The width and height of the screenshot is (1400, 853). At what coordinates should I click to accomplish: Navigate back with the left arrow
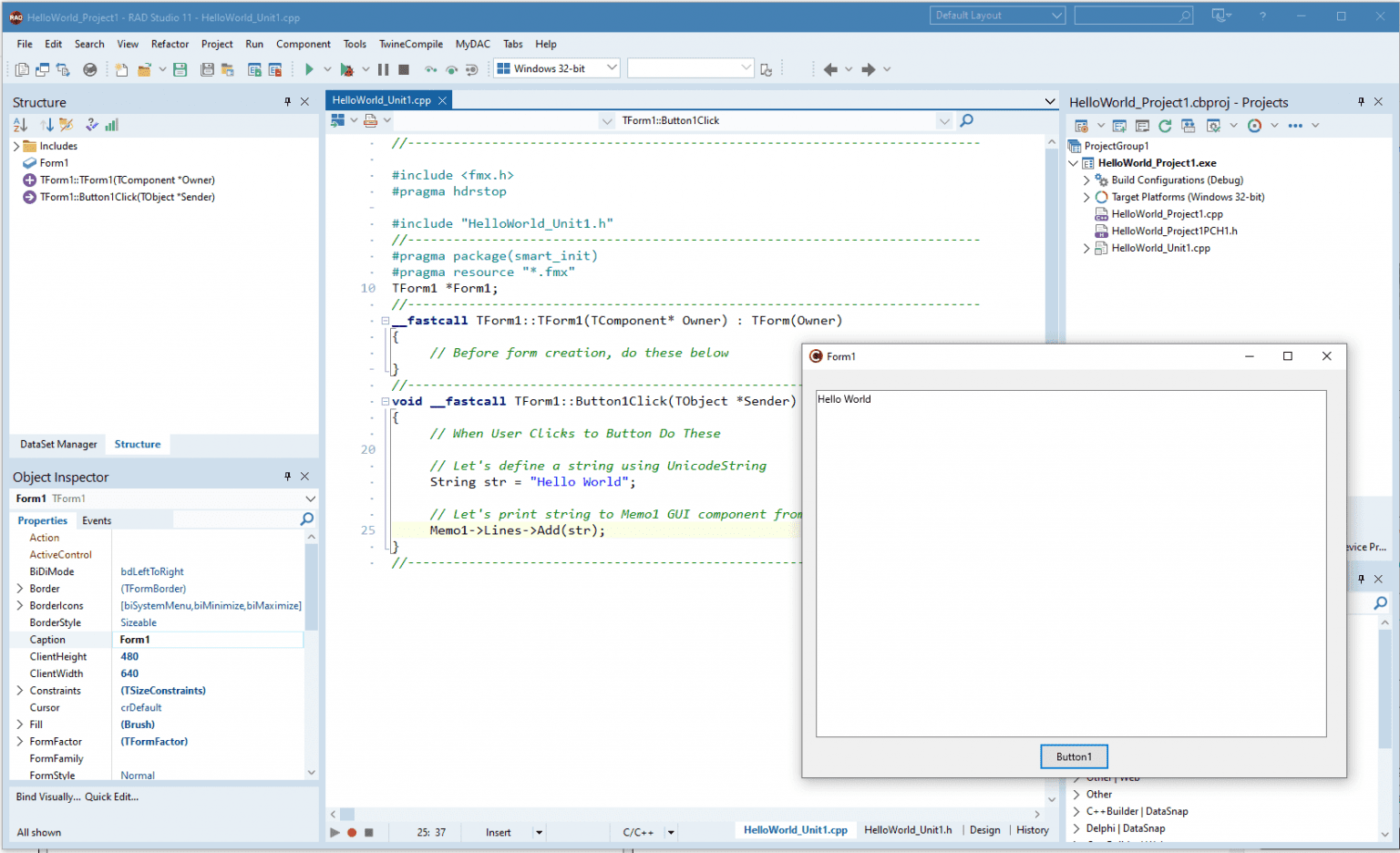[830, 69]
